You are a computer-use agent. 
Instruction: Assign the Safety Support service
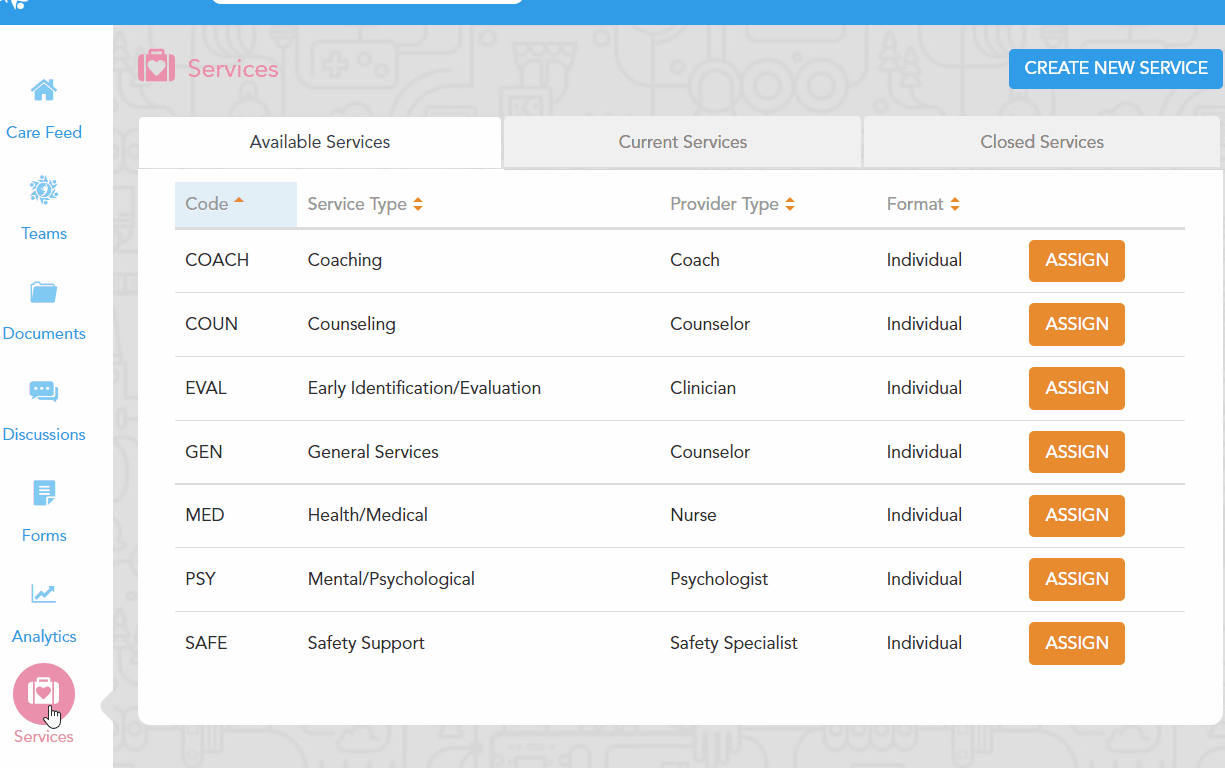tap(1076, 644)
